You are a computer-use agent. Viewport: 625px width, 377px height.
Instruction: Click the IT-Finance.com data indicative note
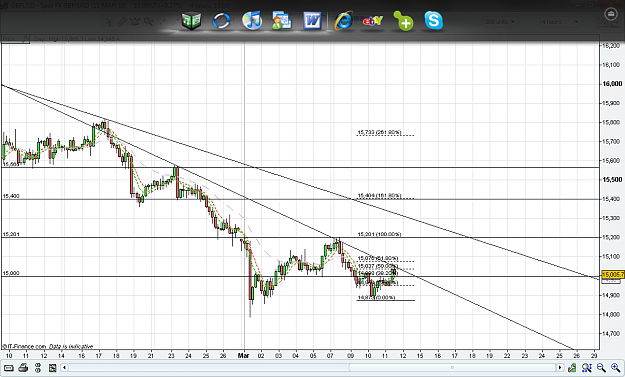coord(47,346)
